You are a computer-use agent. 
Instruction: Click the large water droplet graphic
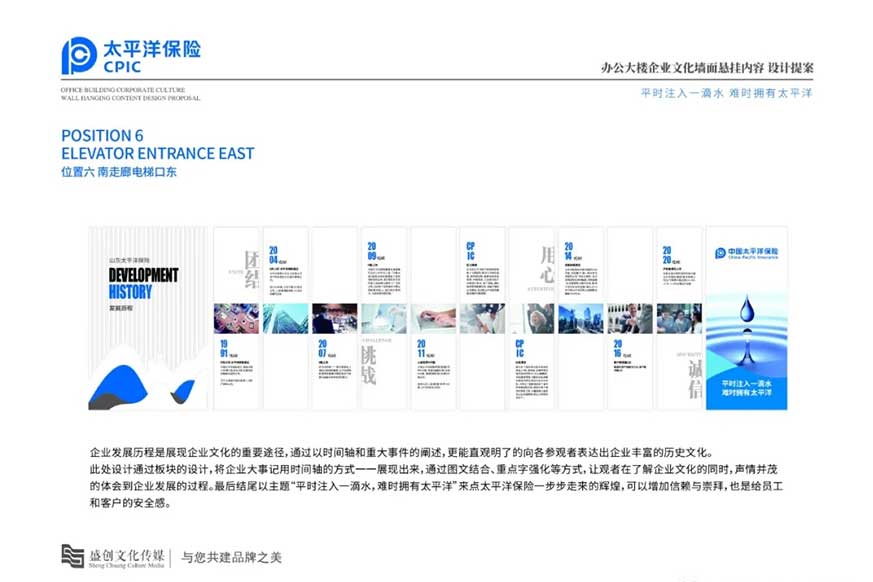[x=747, y=310]
